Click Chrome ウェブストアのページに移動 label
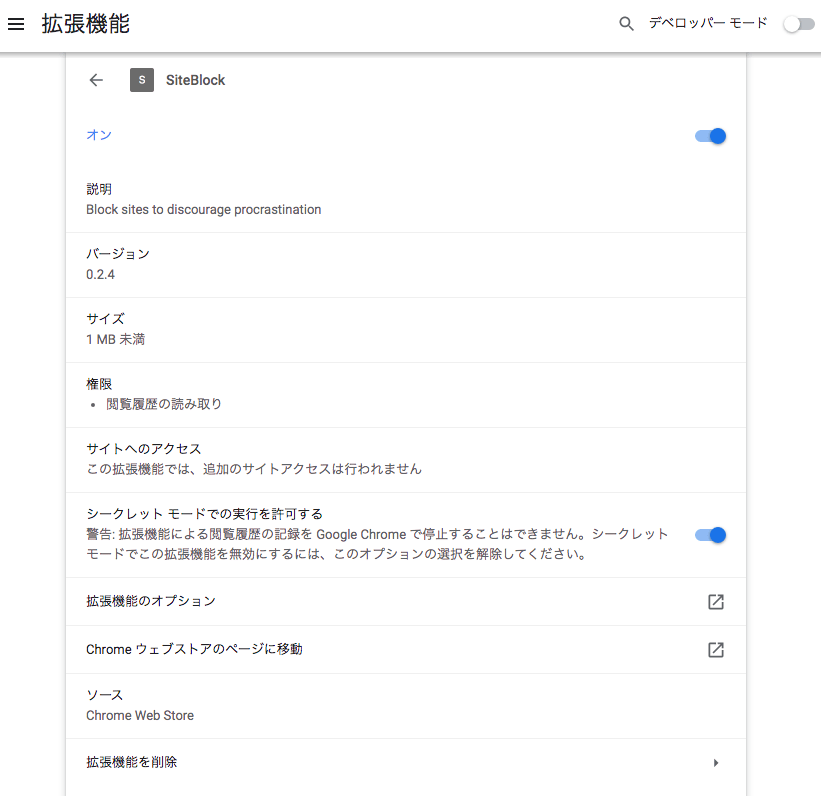821x796 pixels. coord(194,649)
